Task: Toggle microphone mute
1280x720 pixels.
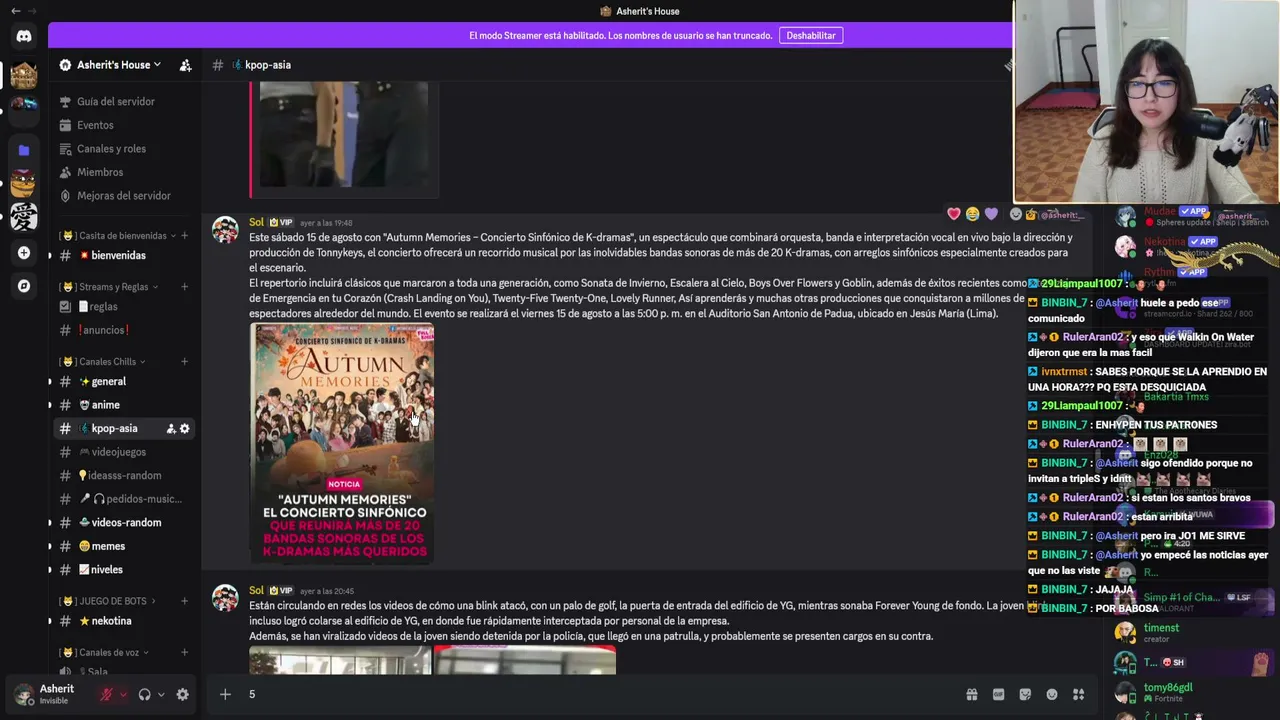Action: click(x=106, y=695)
